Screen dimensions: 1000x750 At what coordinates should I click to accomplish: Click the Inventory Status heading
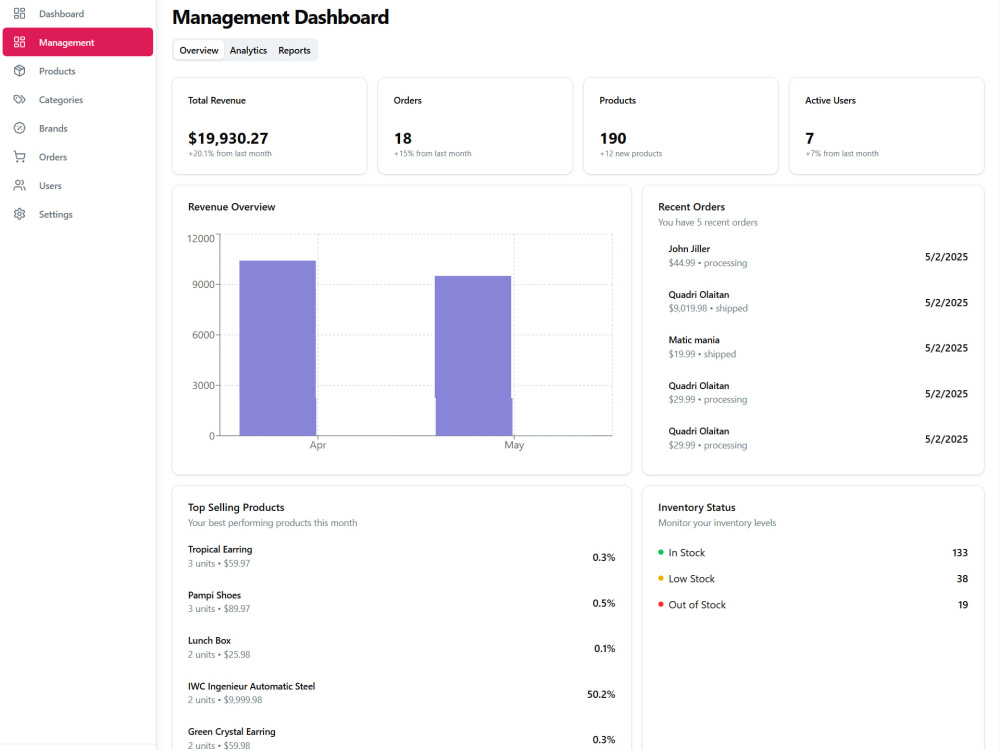pyautogui.click(x=696, y=507)
